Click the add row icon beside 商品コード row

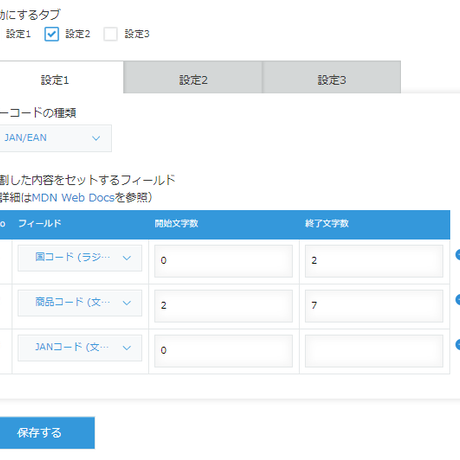tap(458, 300)
